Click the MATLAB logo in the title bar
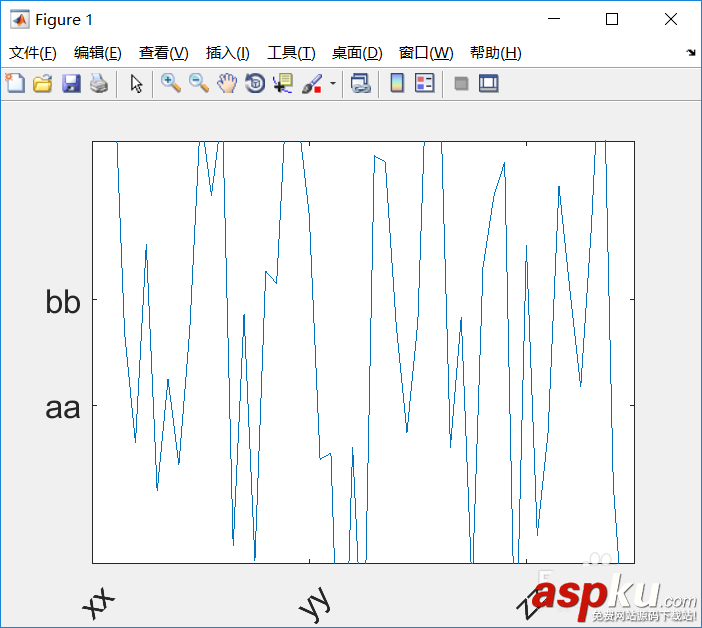Screen dimensions: 702x628 tap(20, 19)
